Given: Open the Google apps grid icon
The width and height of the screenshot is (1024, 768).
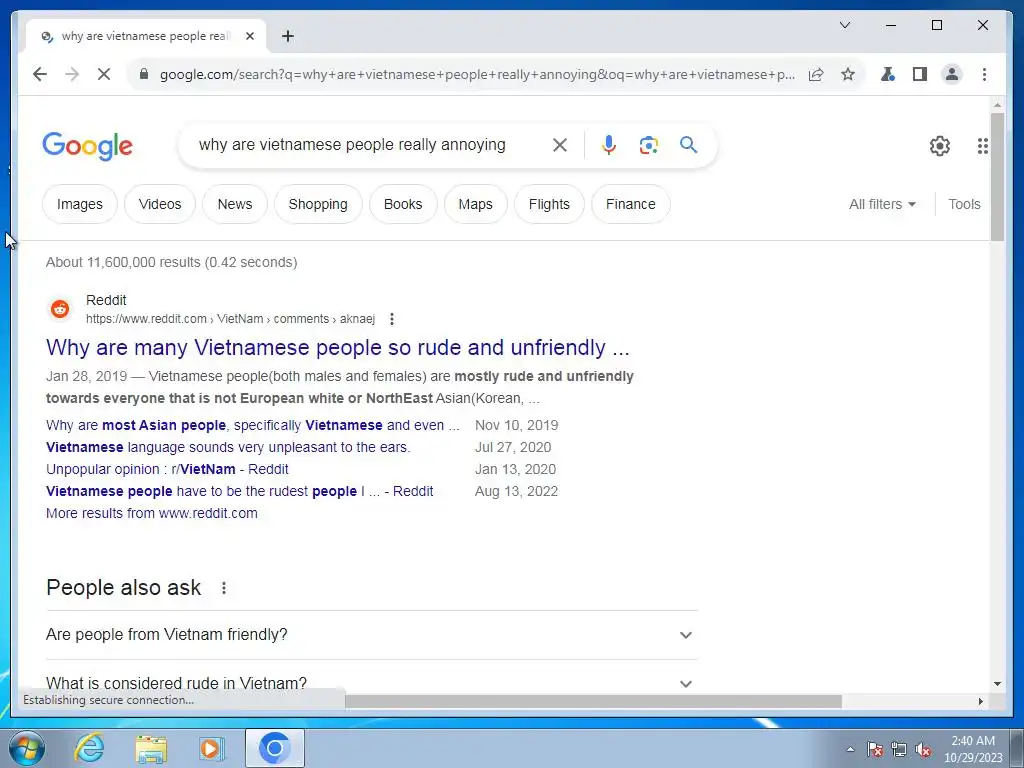Looking at the screenshot, I should (982, 146).
